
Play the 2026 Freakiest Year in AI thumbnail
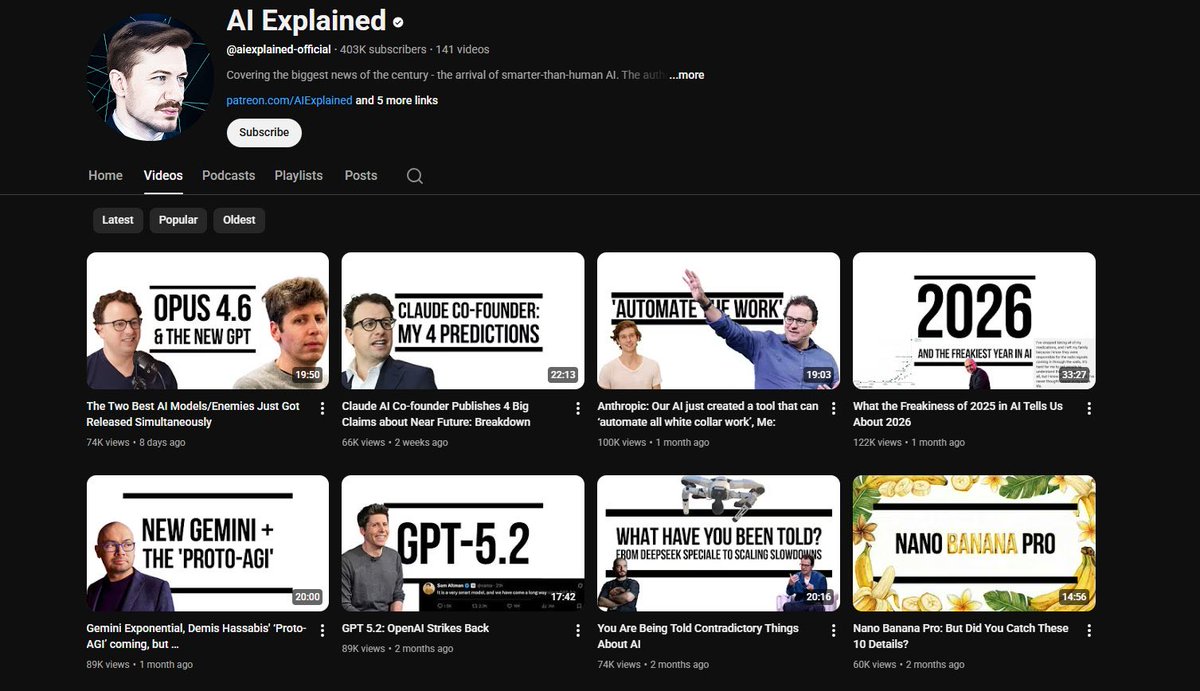click(974, 320)
